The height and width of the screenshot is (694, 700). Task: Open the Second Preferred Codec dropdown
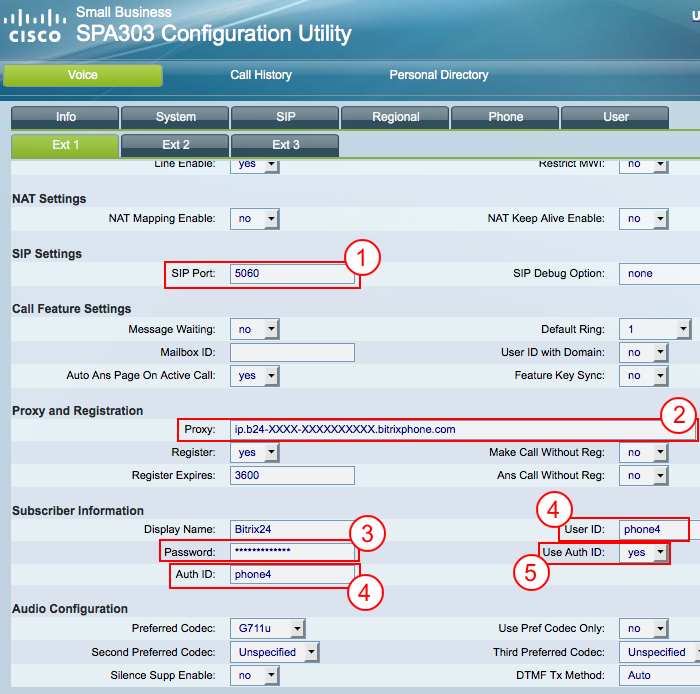point(275,652)
